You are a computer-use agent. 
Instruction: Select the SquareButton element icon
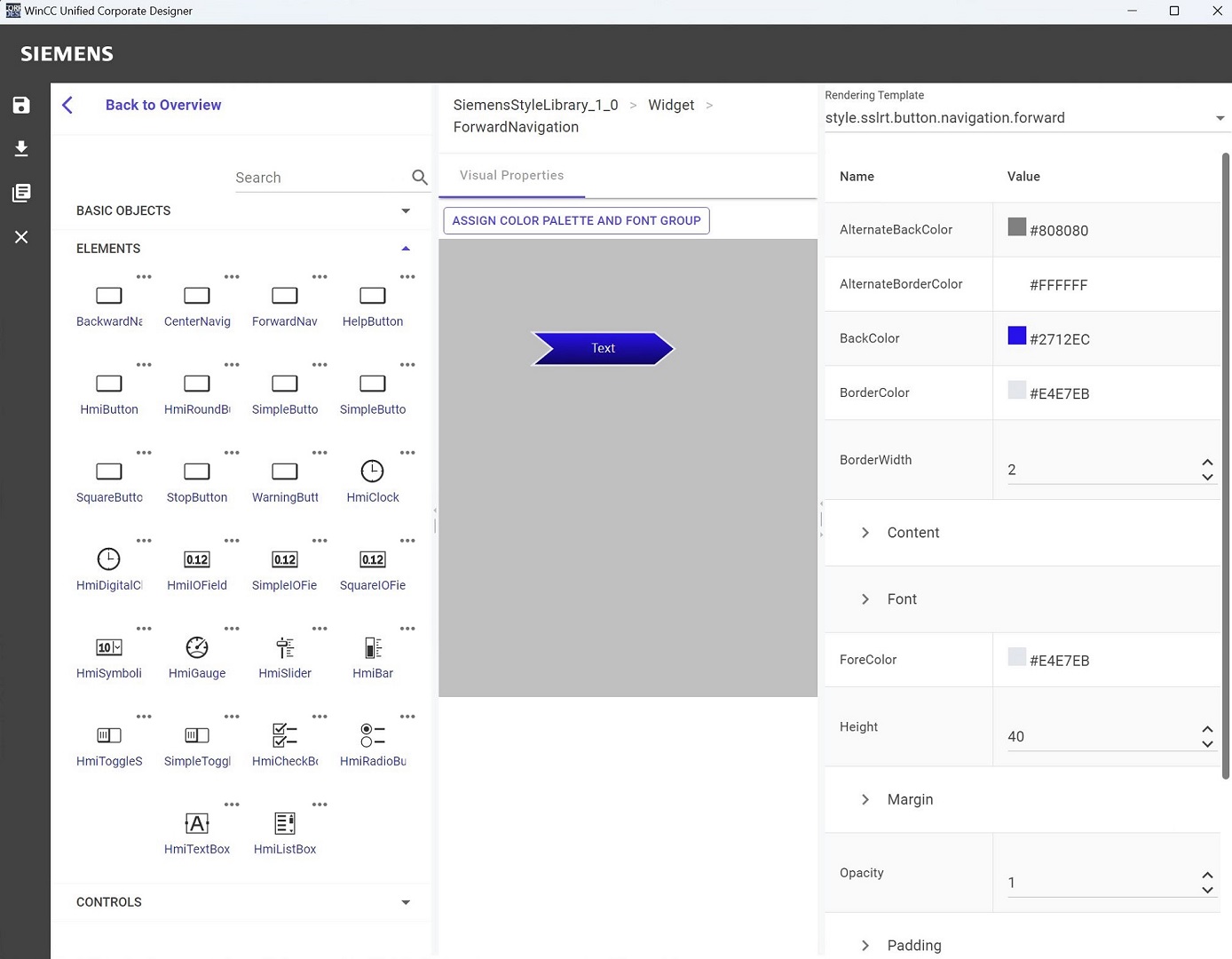click(109, 472)
